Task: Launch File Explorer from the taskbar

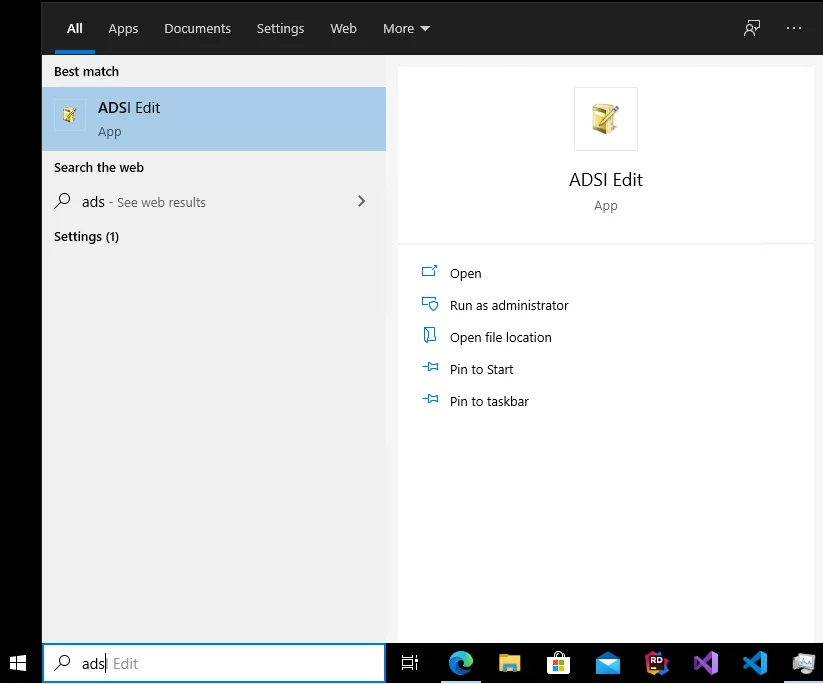Action: [510, 663]
